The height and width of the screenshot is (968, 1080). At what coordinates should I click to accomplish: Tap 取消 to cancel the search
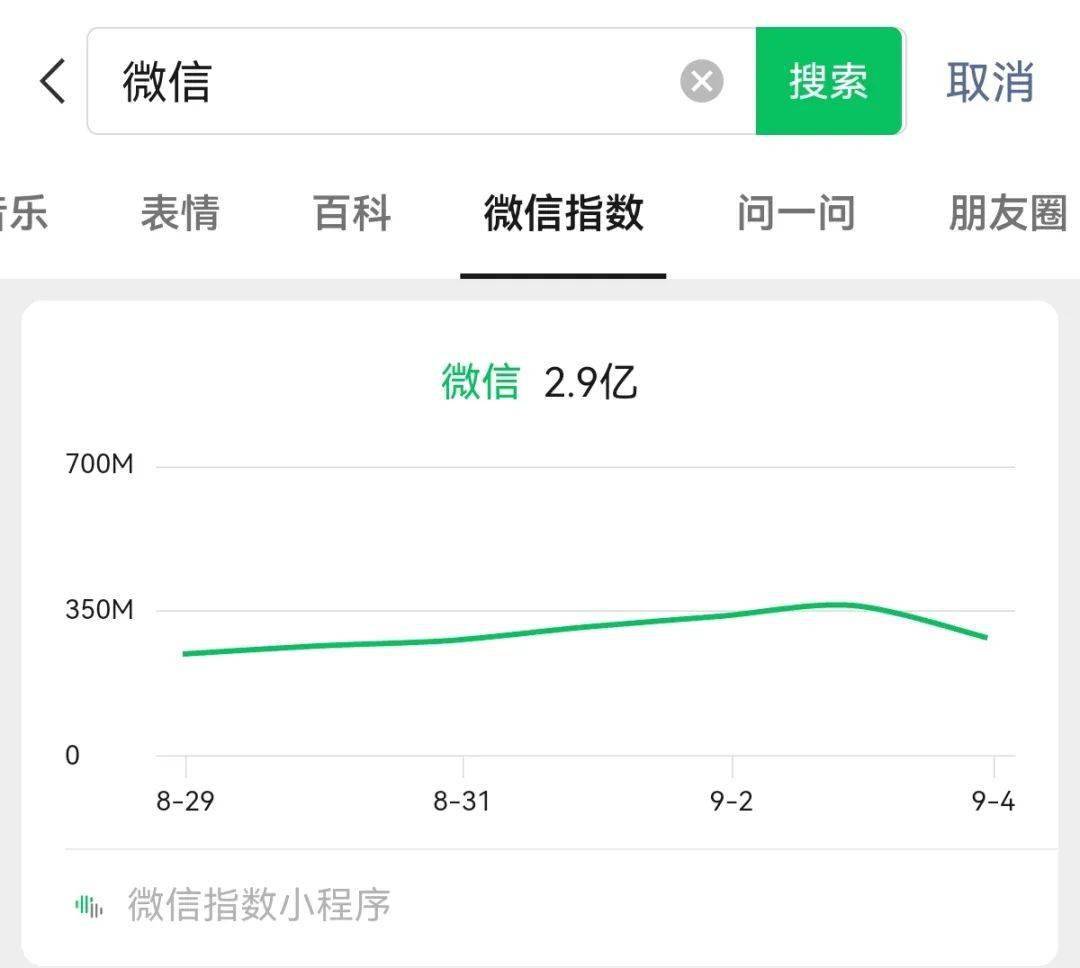(x=990, y=81)
